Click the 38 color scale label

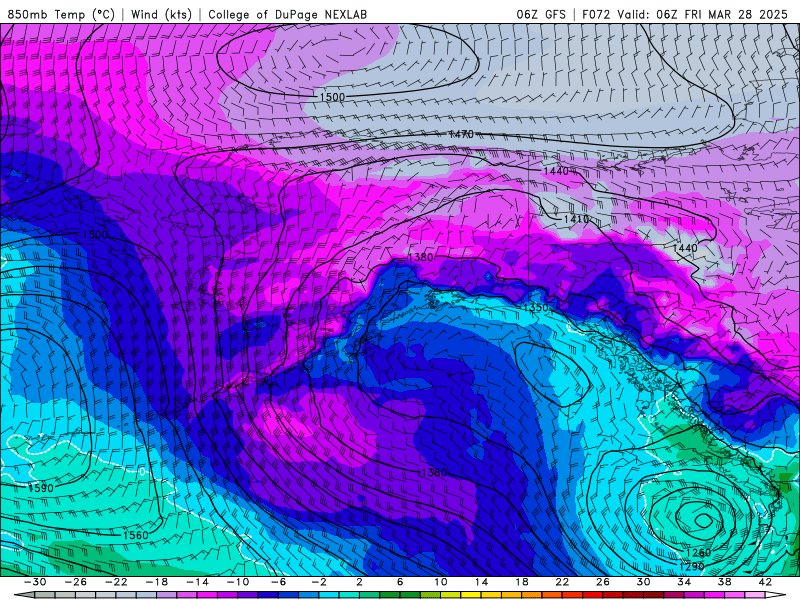pyautogui.click(x=724, y=582)
